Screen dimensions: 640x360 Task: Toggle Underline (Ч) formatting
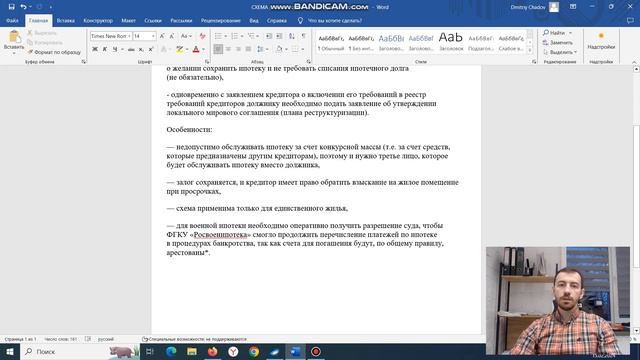pyautogui.click(x=115, y=49)
